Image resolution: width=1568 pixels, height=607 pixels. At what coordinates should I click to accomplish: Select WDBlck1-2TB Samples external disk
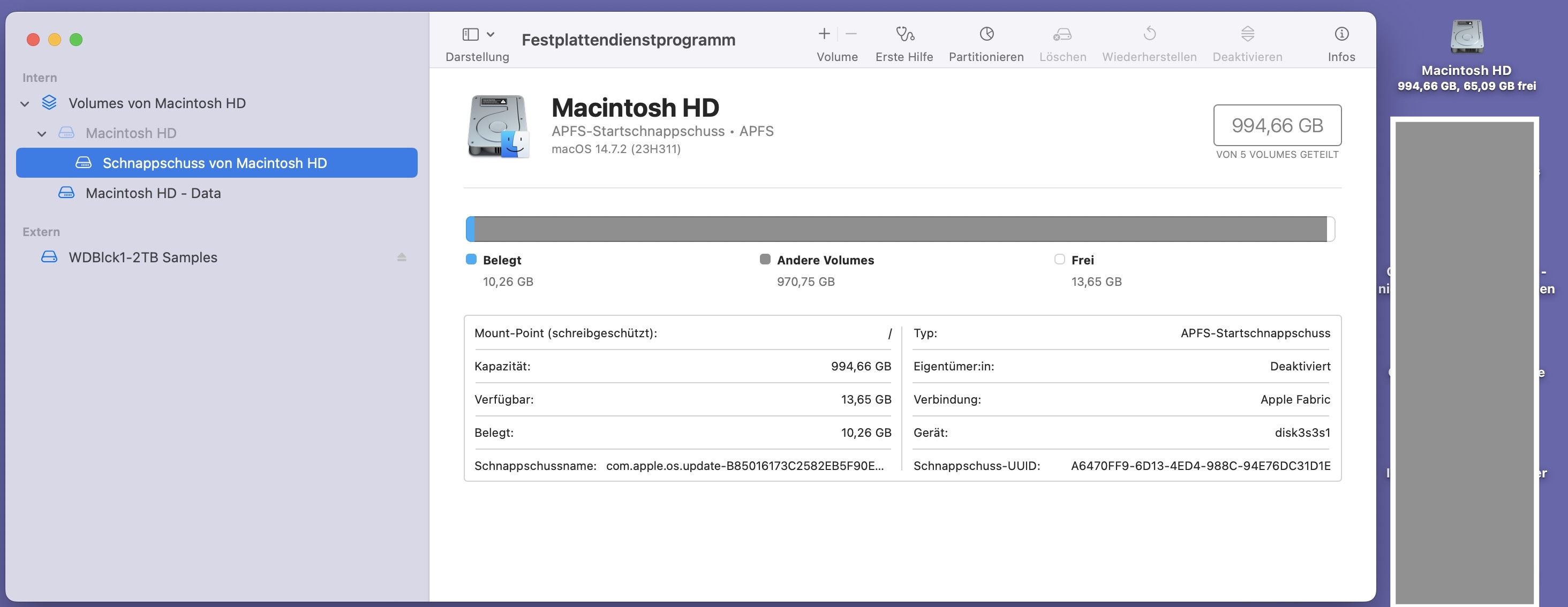click(x=142, y=257)
